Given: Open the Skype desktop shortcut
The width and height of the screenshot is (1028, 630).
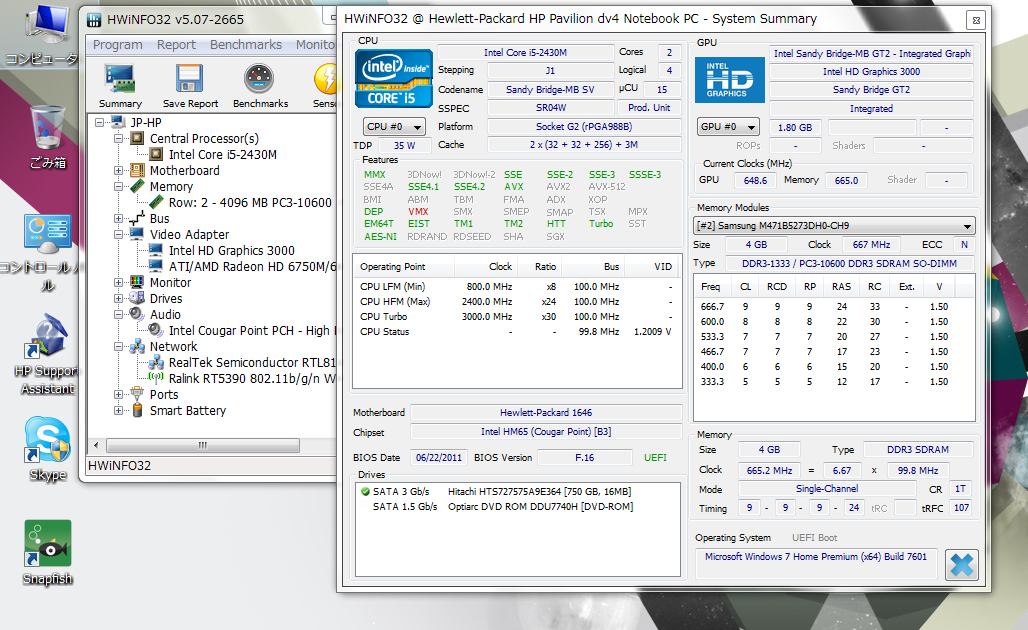Looking at the screenshot, I should pyautogui.click(x=47, y=448).
